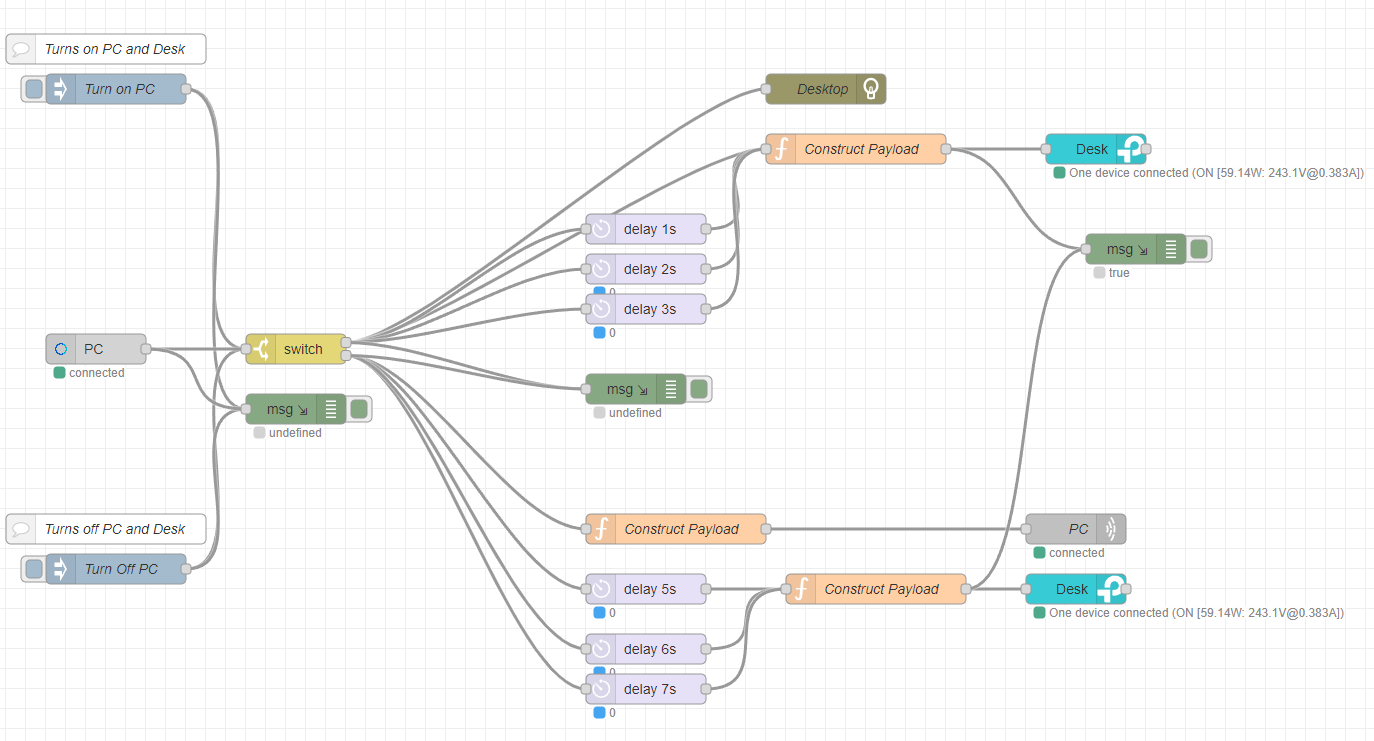Click function icon of Construct Payload feeding PC output
This screenshot has height=741, width=1374.
600,529
